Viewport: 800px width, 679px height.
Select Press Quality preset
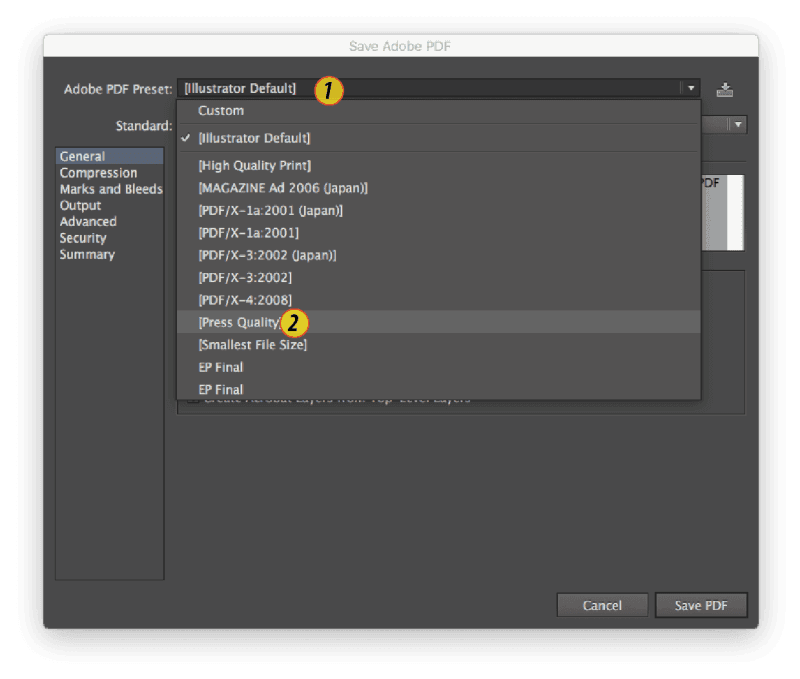240,322
